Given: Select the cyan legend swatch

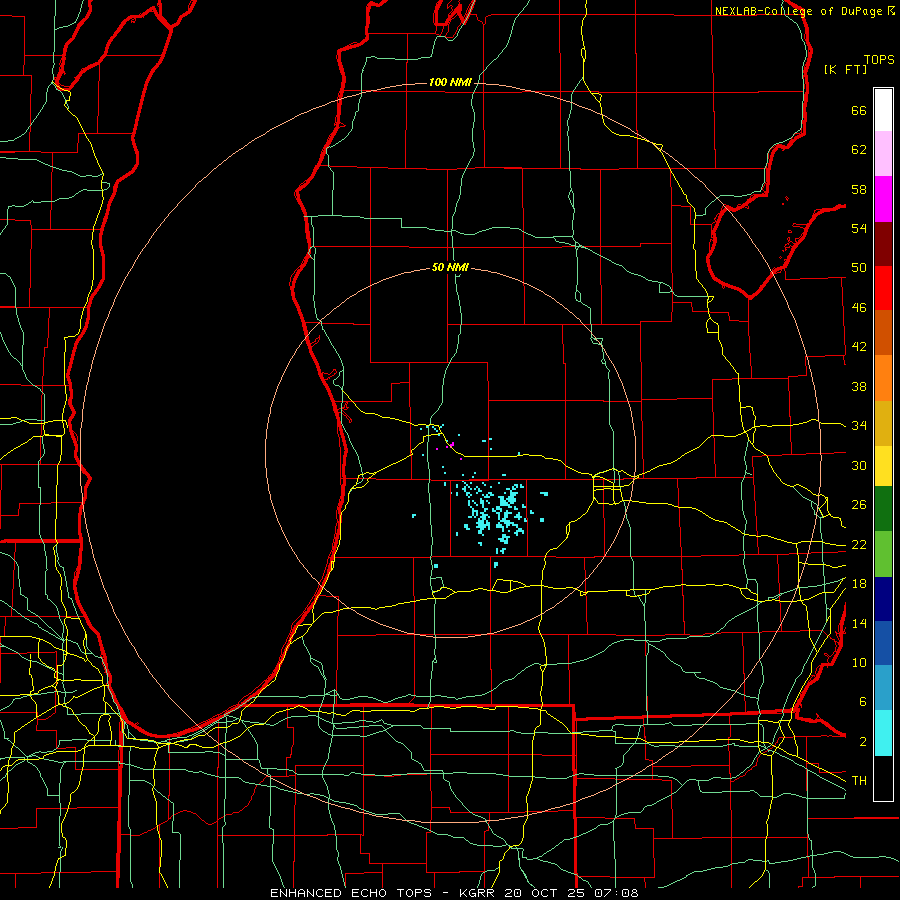Looking at the screenshot, I should click(883, 733).
